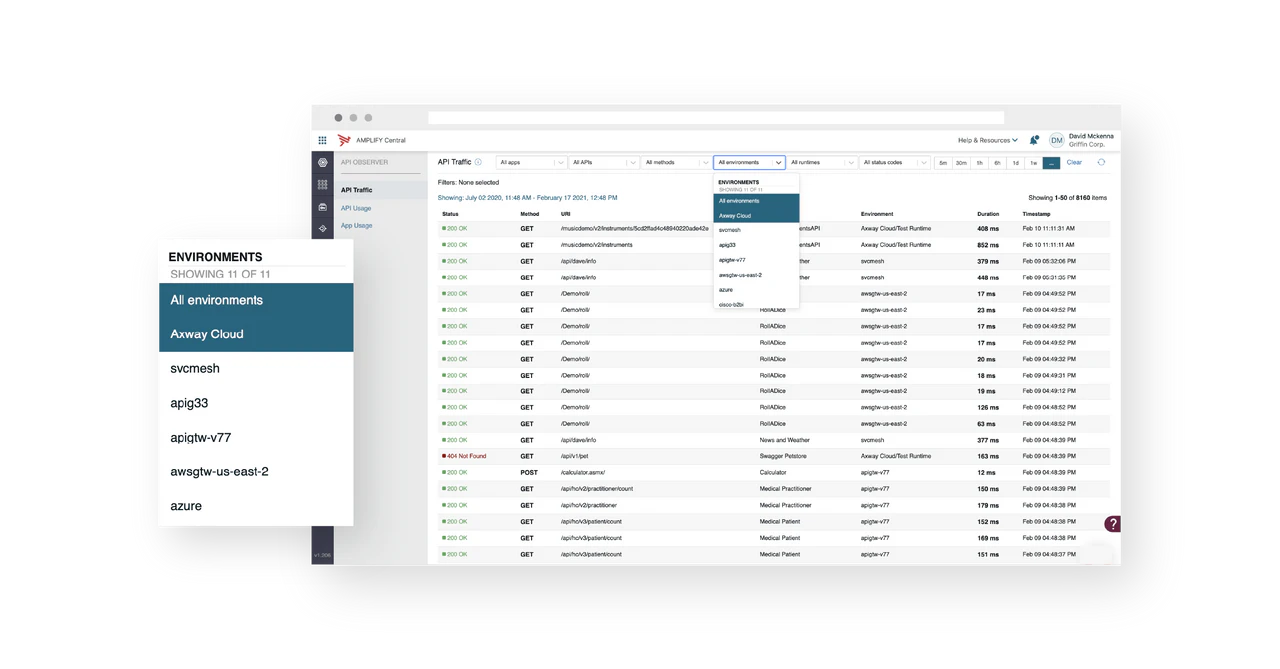The width and height of the screenshot is (1280, 669).
Task: Switch to the 1w time range
Action: (1034, 162)
